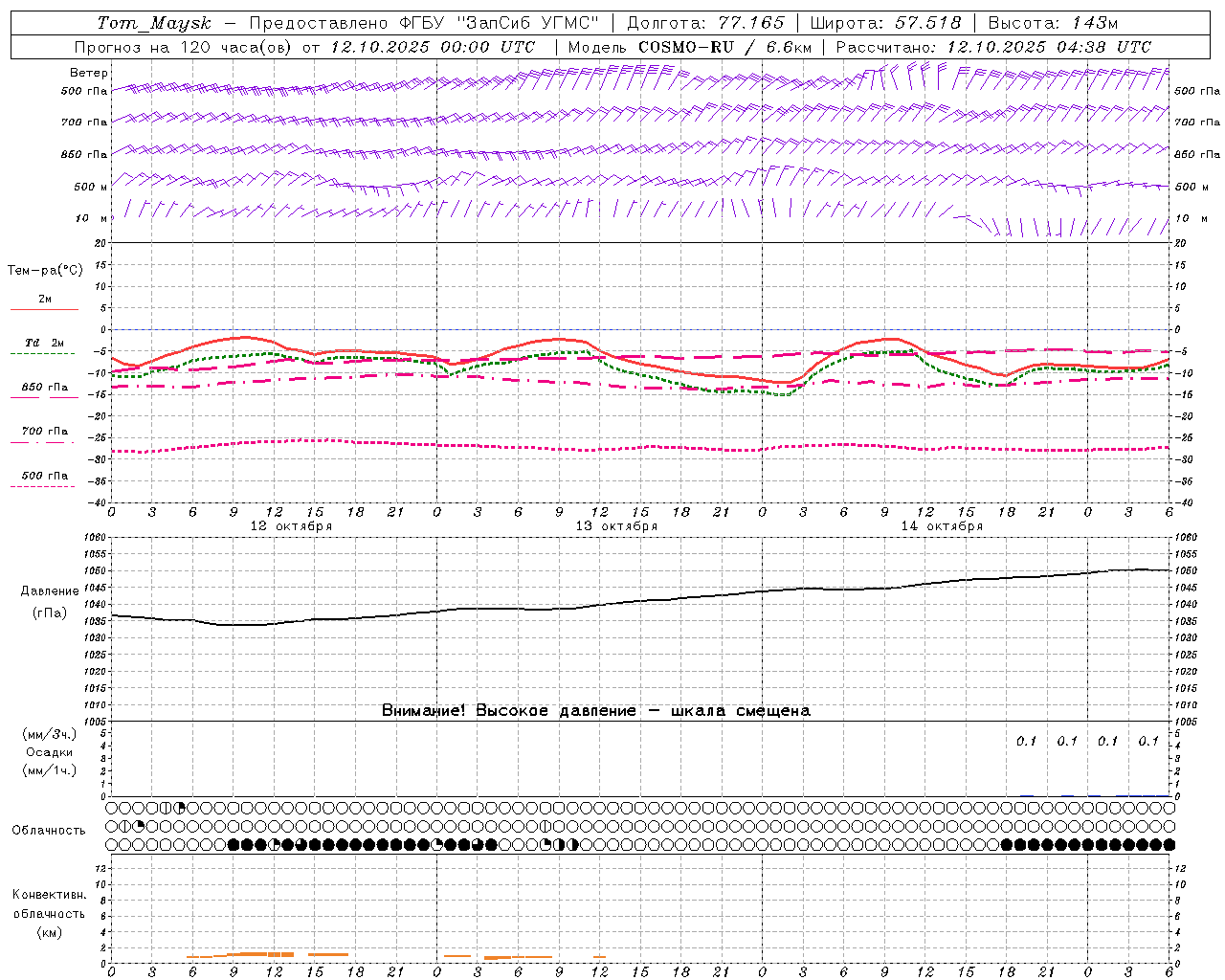Click the '(гПа)' unit under Давление
Screen dimensions: 1225x980
[x=50, y=613]
